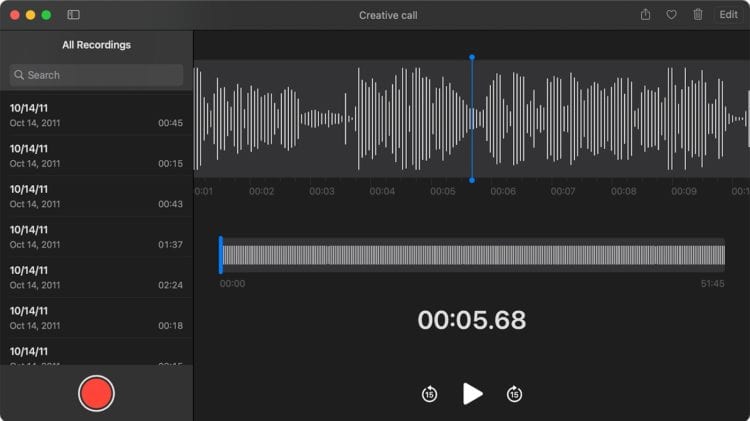The width and height of the screenshot is (750, 421).
Task: Click the blue playhead on overview waveform
Action: coord(221,255)
